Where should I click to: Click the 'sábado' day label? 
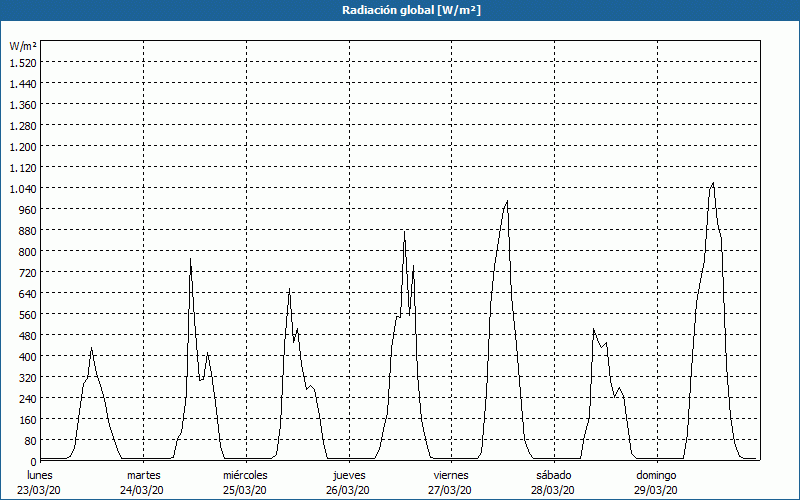click(554, 475)
